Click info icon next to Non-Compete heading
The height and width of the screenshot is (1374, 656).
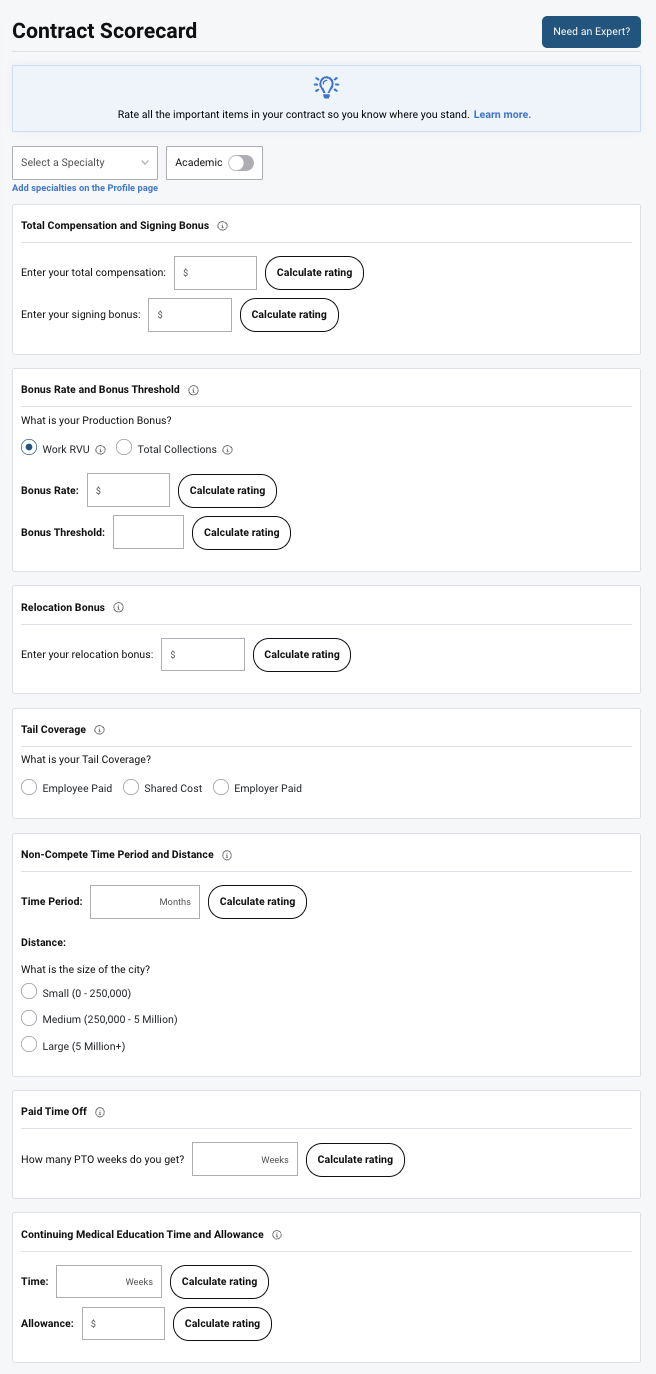tap(227, 855)
